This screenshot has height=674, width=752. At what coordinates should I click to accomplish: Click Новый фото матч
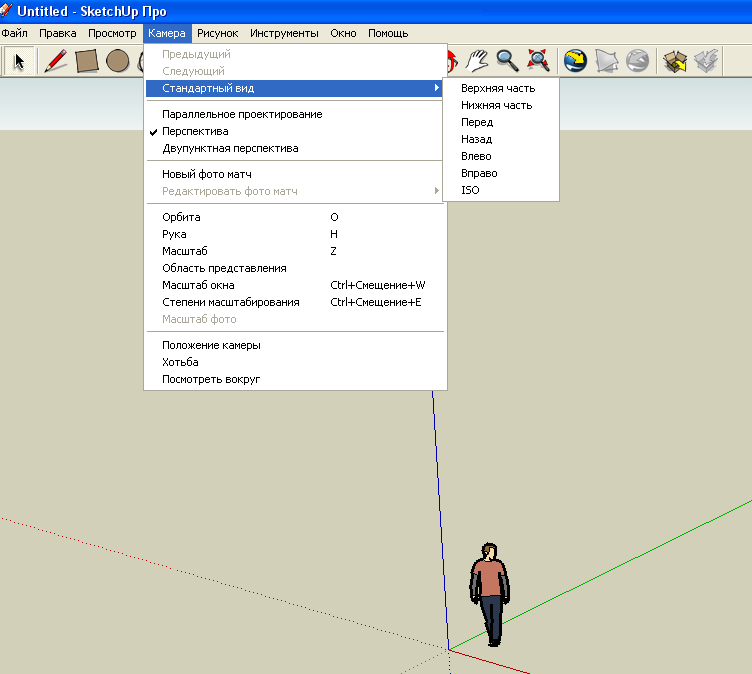[x=206, y=174]
